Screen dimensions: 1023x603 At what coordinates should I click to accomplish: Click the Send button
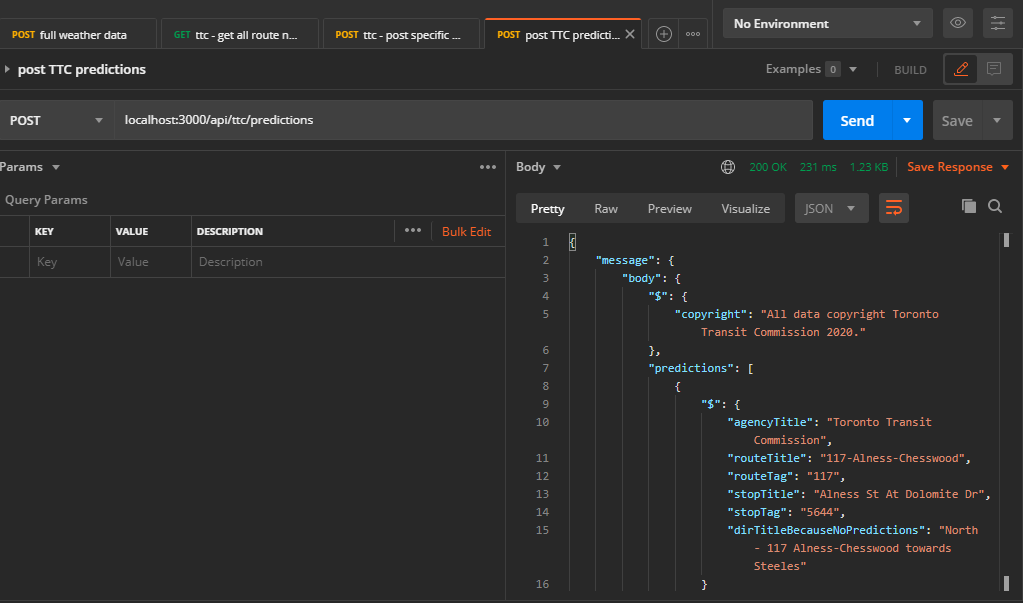(857, 120)
